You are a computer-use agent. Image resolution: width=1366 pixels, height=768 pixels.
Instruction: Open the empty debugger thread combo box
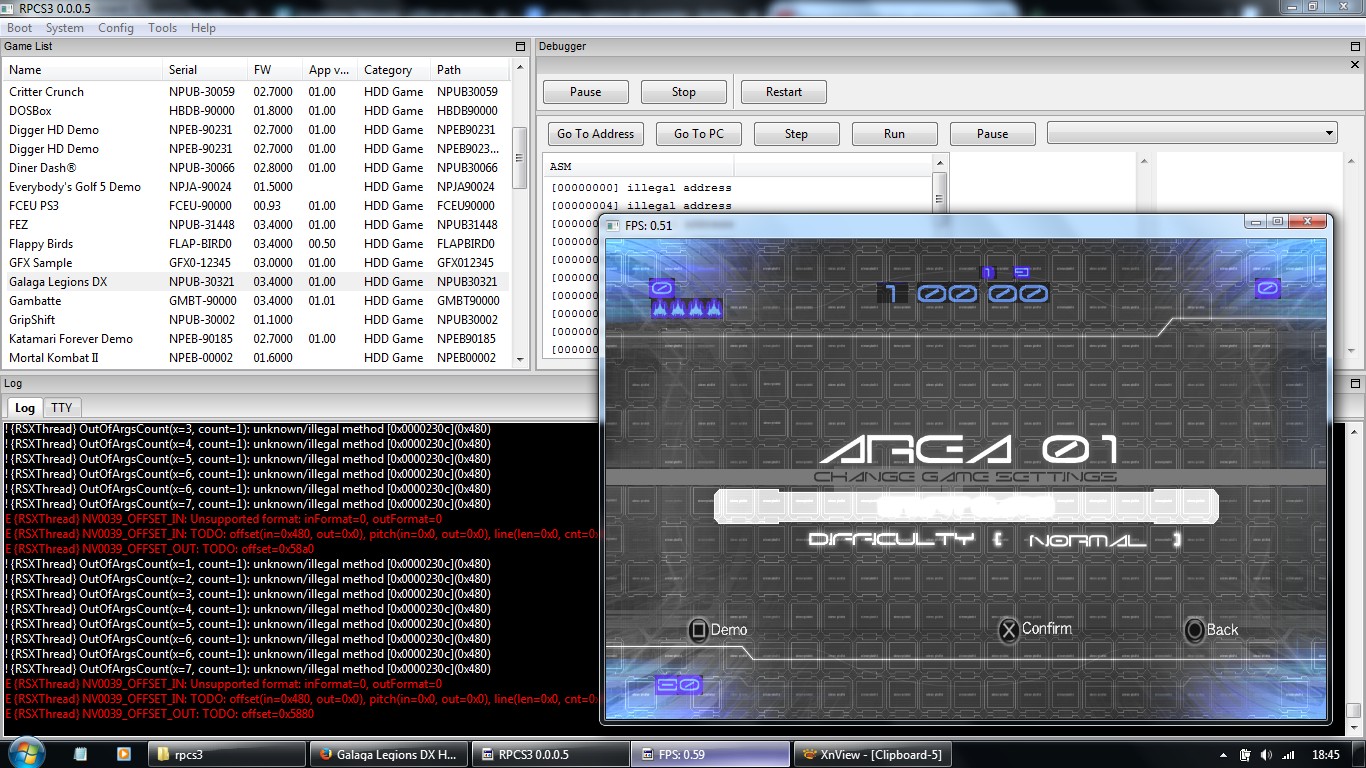(1191, 133)
